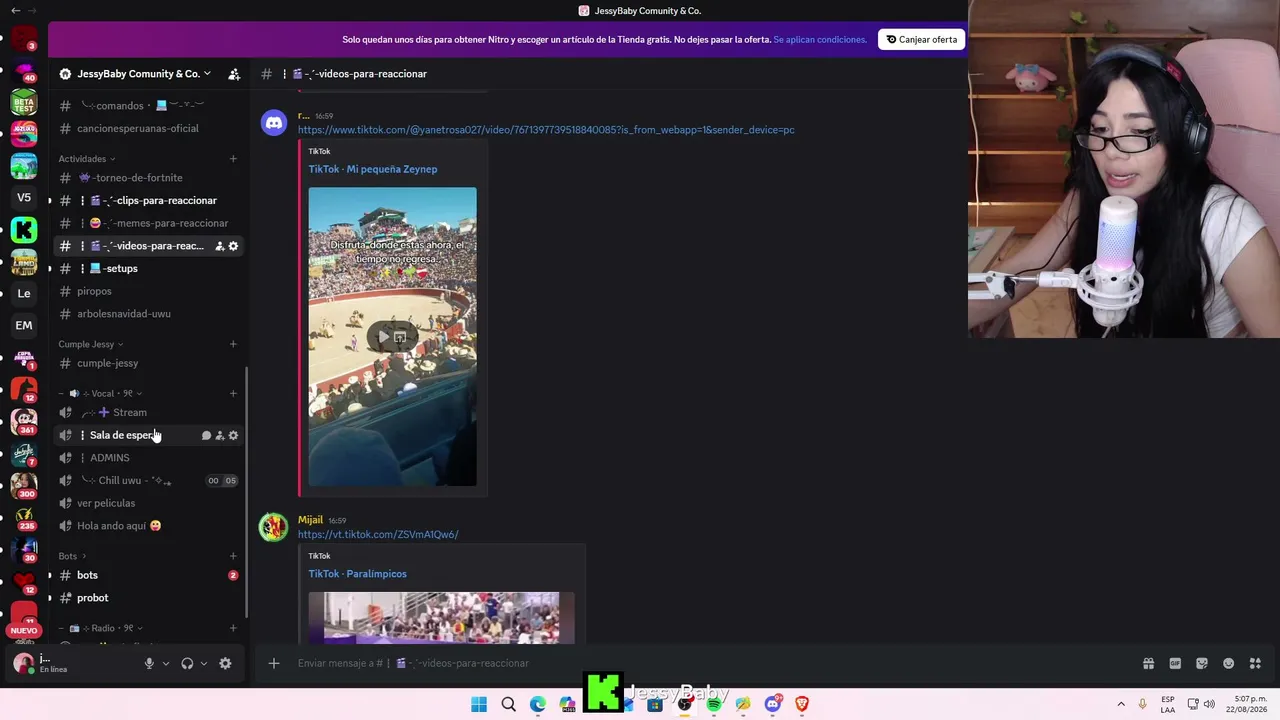Show hidden system tray icons
This screenshot has height=720, width=1280.
click(x=1121, y=704)
